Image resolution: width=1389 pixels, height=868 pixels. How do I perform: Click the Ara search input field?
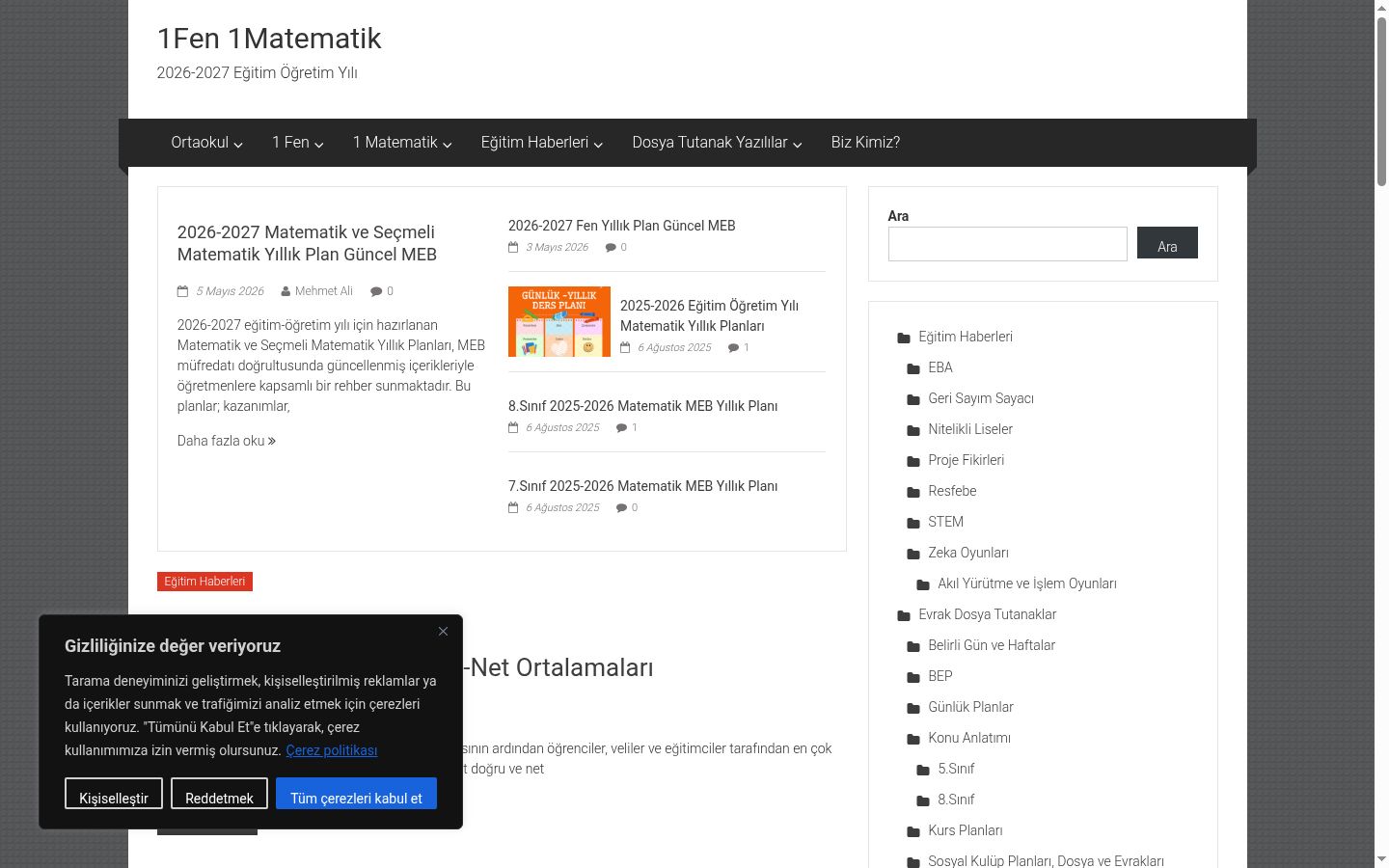1007,244
